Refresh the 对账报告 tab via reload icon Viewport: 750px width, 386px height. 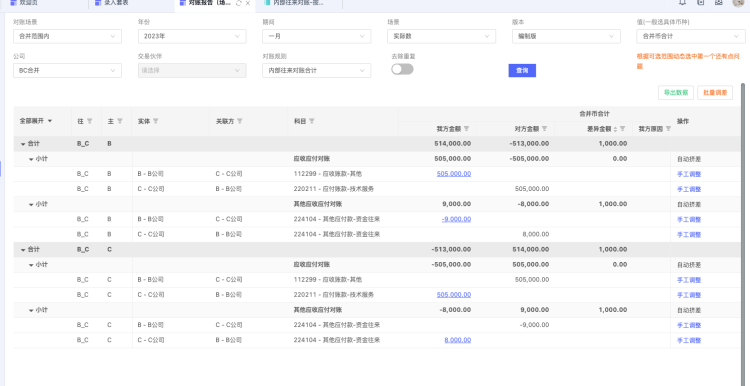[239, 3]
